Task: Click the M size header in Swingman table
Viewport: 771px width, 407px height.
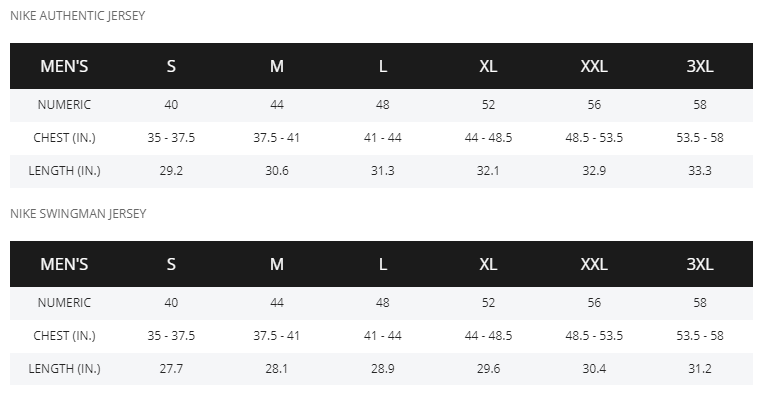Action: [x=277, y=264]
